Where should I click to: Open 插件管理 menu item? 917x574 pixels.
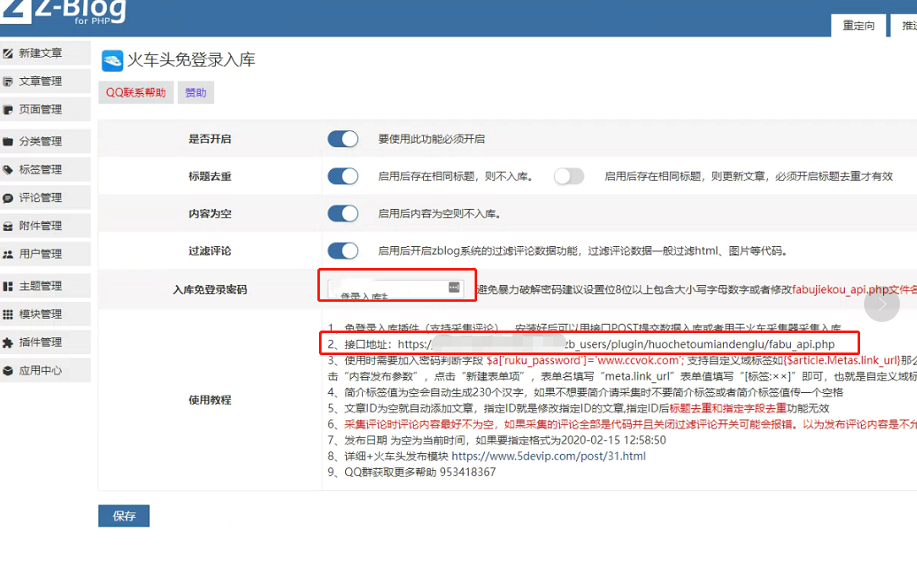[45, 342]
